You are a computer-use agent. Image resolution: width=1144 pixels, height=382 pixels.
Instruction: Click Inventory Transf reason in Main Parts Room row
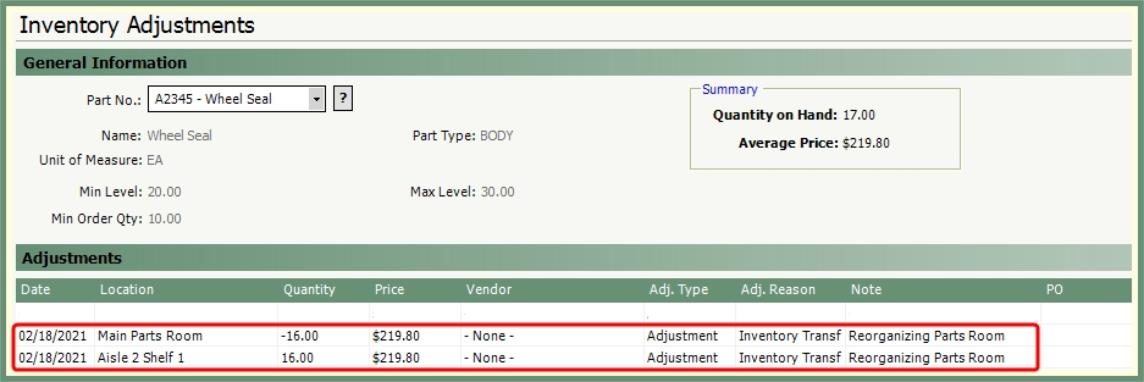click(790, 336)
